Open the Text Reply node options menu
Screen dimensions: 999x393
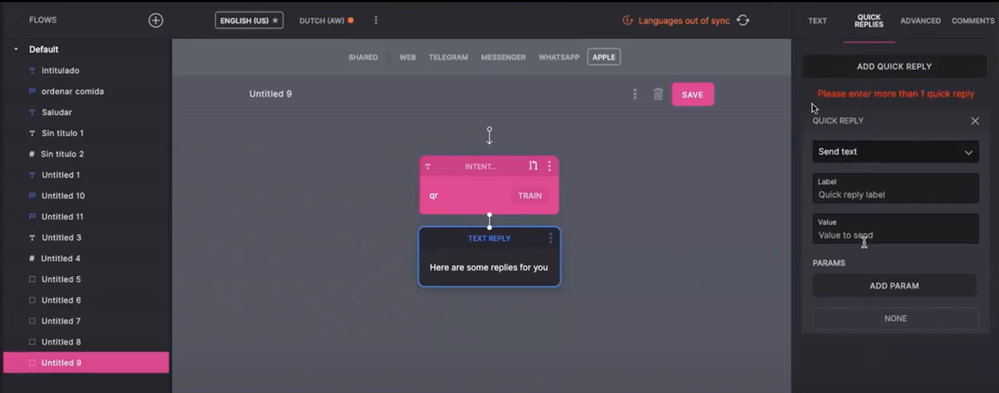click(550, 238)
